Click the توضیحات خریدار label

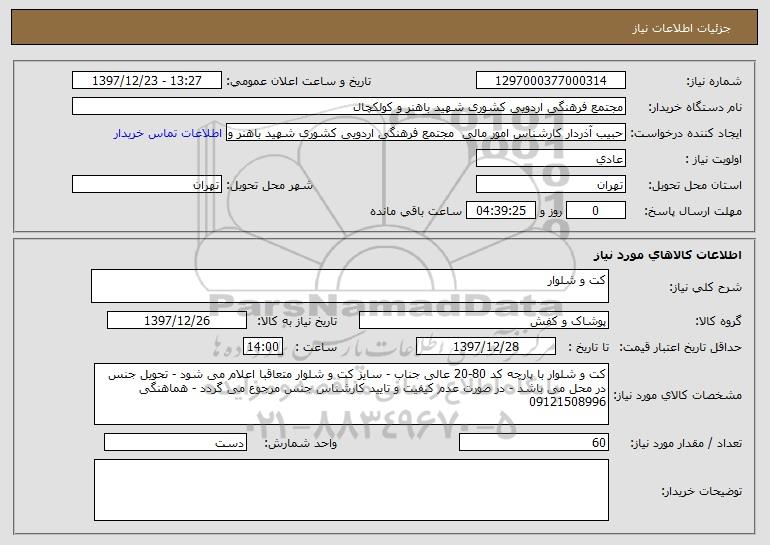(x=702, y=491)
